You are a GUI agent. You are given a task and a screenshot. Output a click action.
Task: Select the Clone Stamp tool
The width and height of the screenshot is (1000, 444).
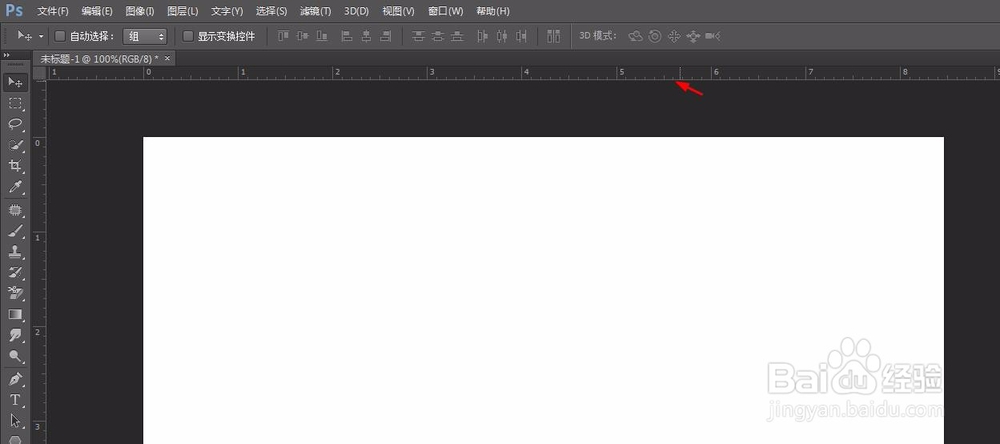[15, 251]
